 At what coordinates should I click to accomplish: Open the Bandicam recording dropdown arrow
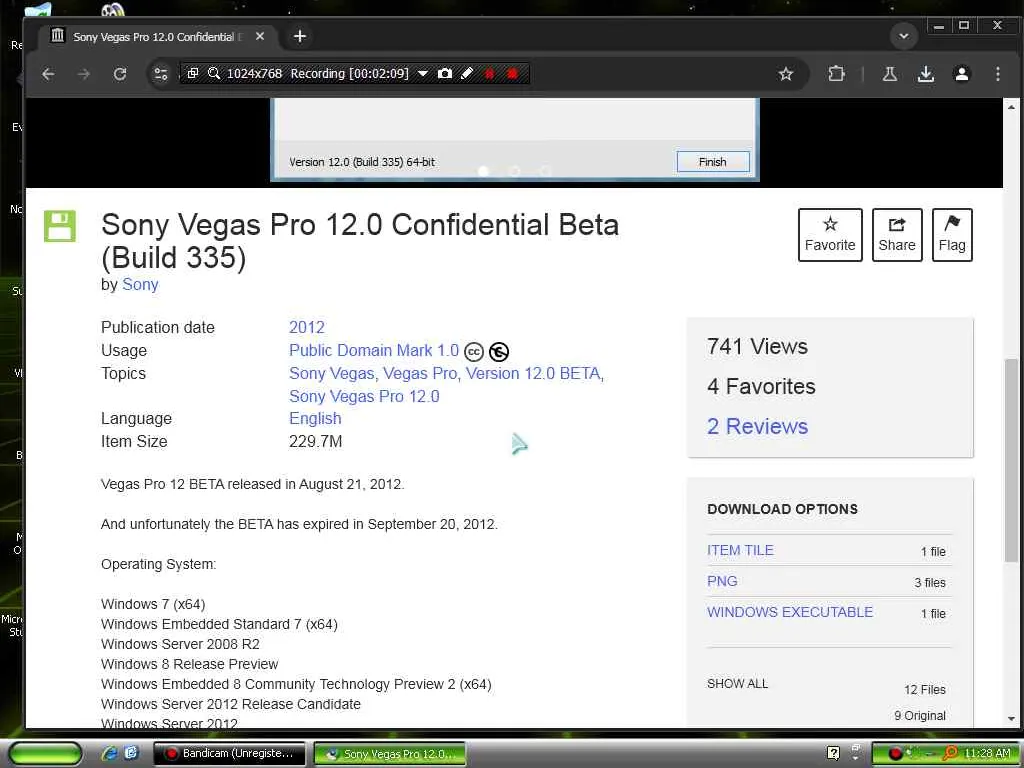tap(423, 73)
